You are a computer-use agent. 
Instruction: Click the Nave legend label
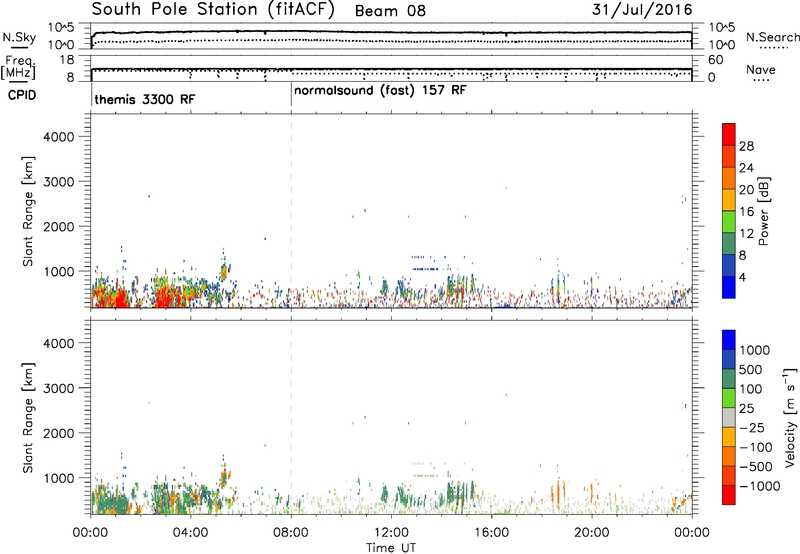(761, 70)
